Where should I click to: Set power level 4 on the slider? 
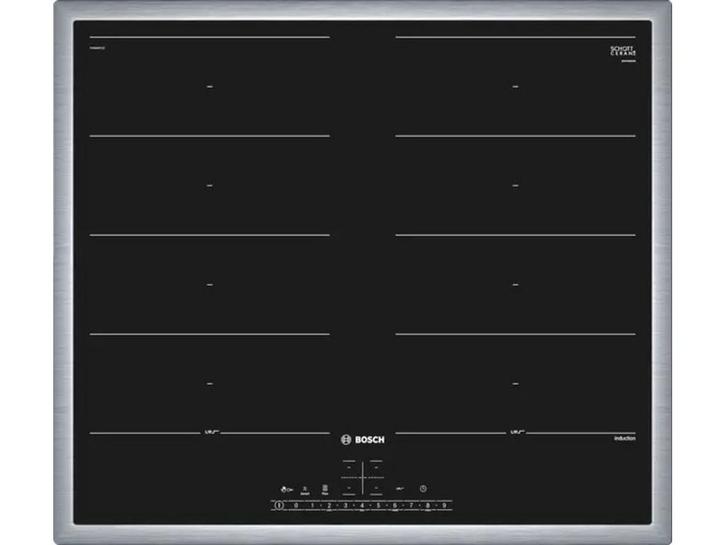[362, 505]
